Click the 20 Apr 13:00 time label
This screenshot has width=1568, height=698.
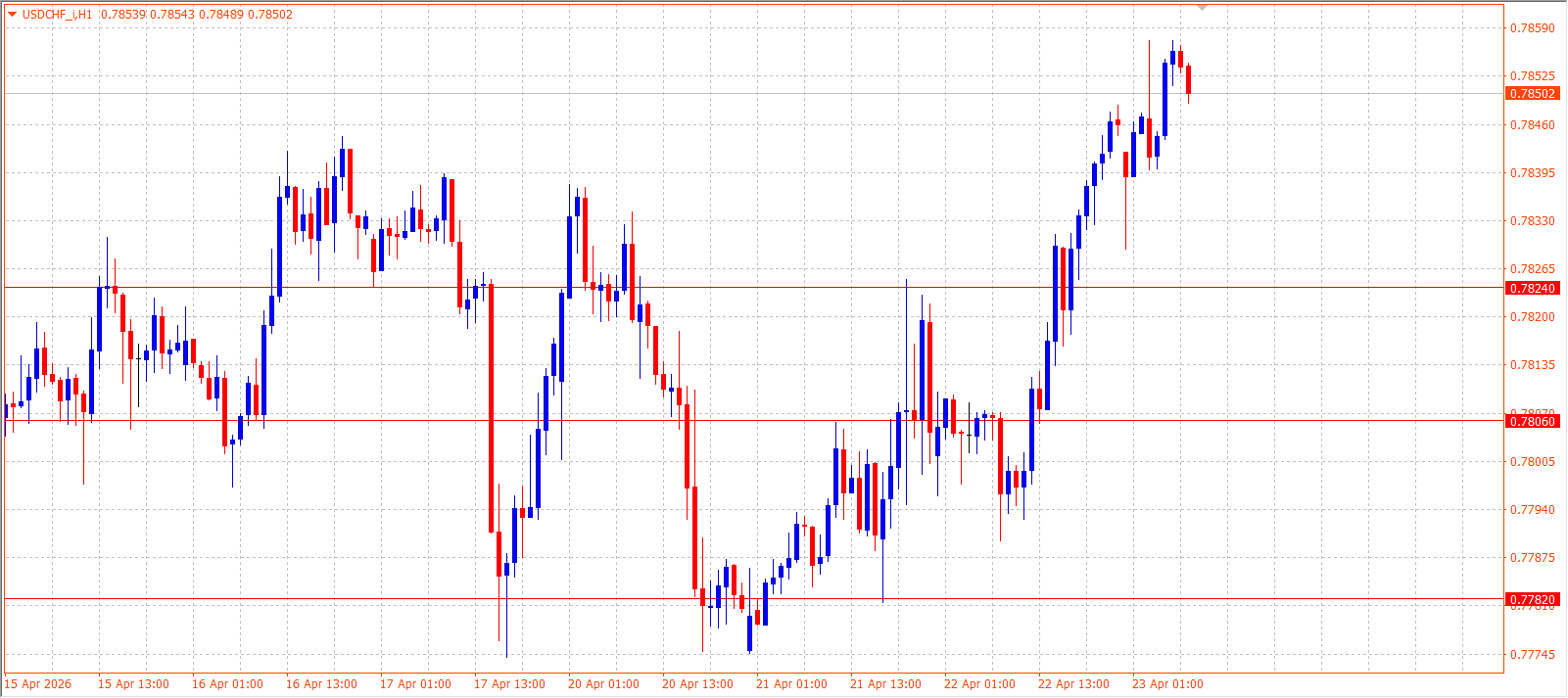pos(697,684)
